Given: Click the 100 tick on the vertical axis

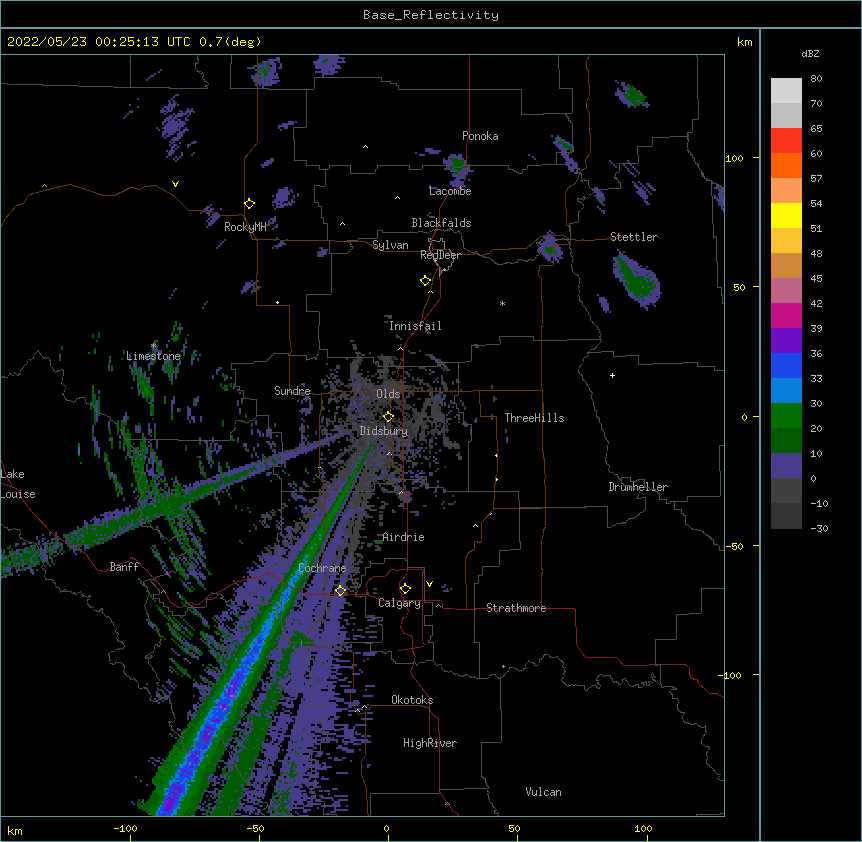Looking at the screenshot, I should (x=734, y=159).
